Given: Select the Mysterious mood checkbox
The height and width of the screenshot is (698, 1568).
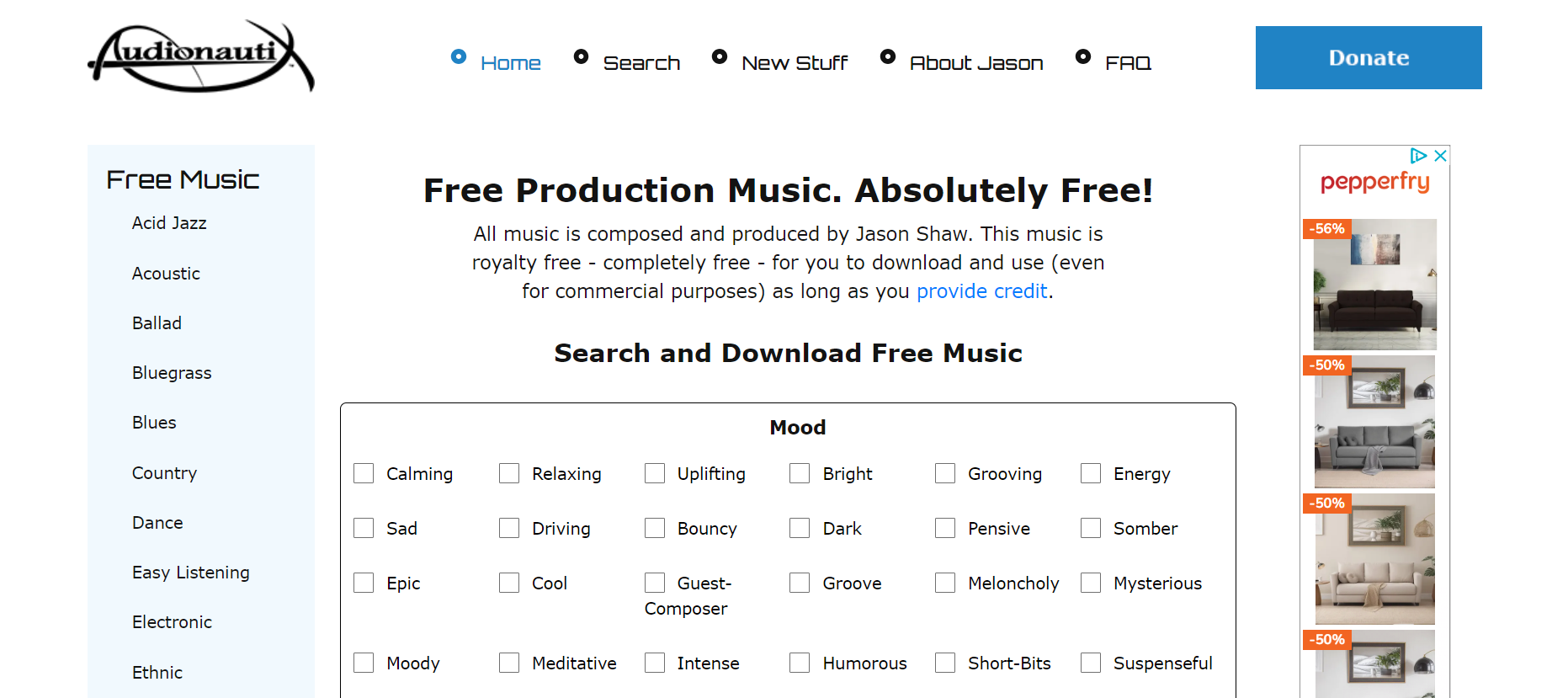Looking at the screenshot, I should point(1091,583).
